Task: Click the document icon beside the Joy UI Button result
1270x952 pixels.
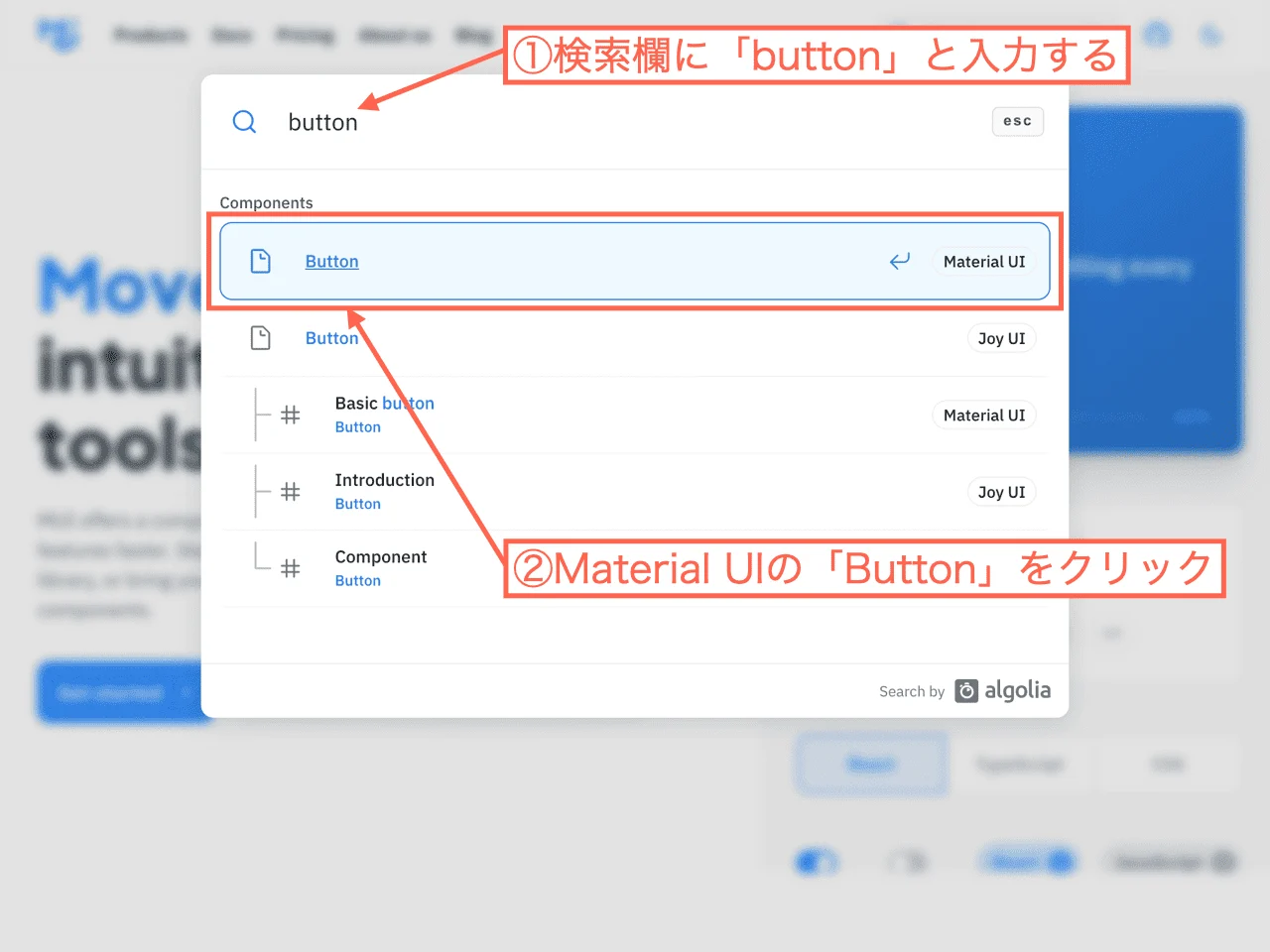Action: [x=261, y=337]
